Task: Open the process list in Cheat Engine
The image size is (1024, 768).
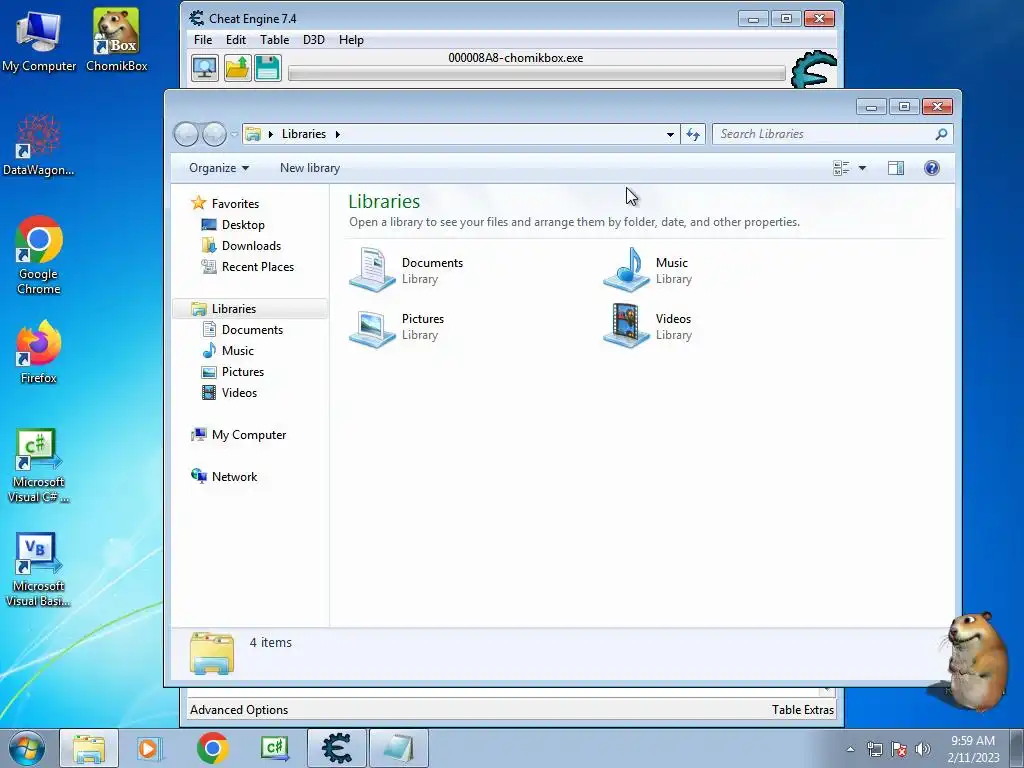Action: click(x=204, y=68)
